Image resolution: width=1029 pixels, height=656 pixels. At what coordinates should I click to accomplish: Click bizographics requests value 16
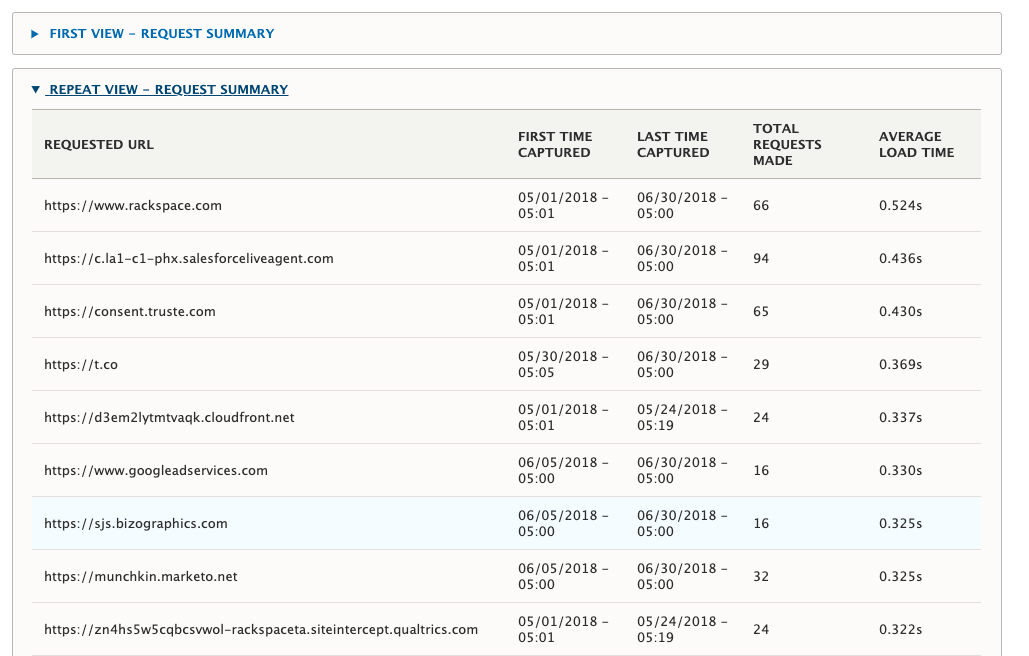[761, 523]
